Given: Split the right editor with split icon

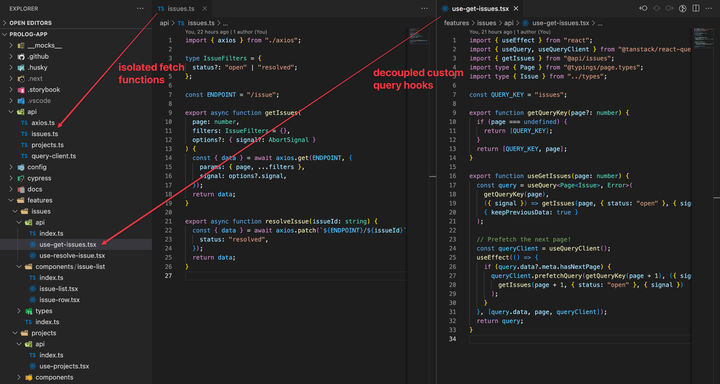Looking at the screenshot, I should coord(696,8).
